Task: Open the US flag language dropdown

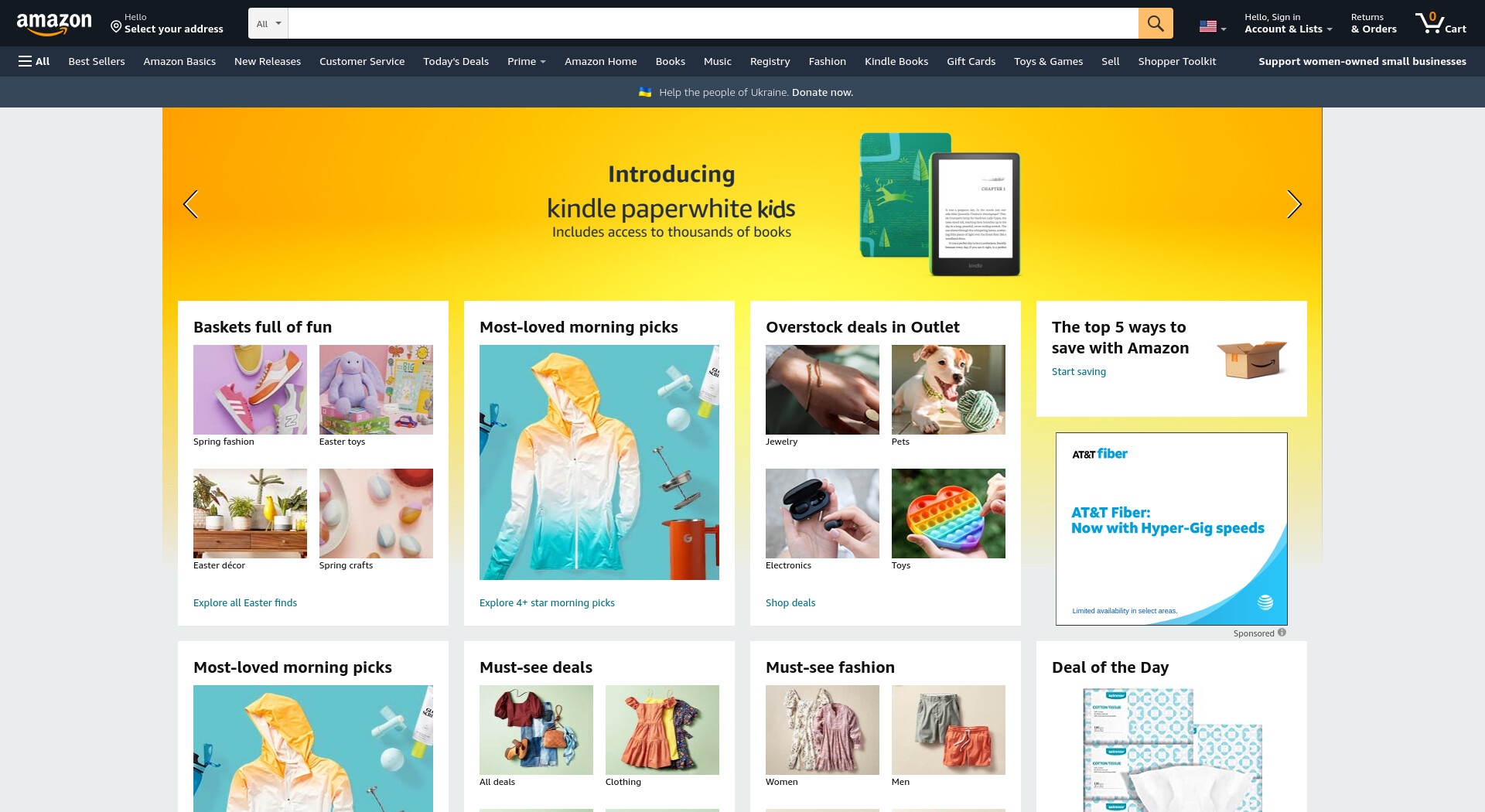Action: [1212, 26]
